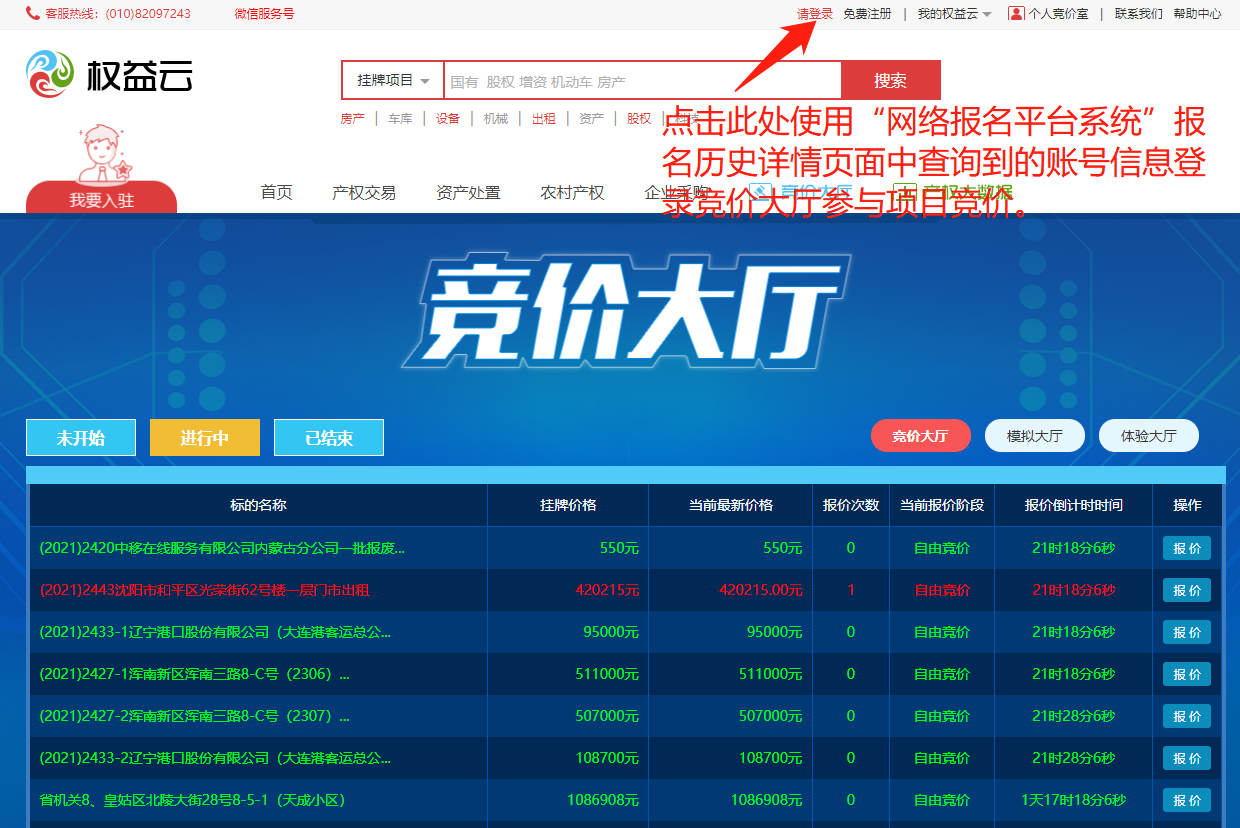Open the 我的权益云 dropdown menu
Viewport: 1240px width, 828px height.
(x=954, y=14)
